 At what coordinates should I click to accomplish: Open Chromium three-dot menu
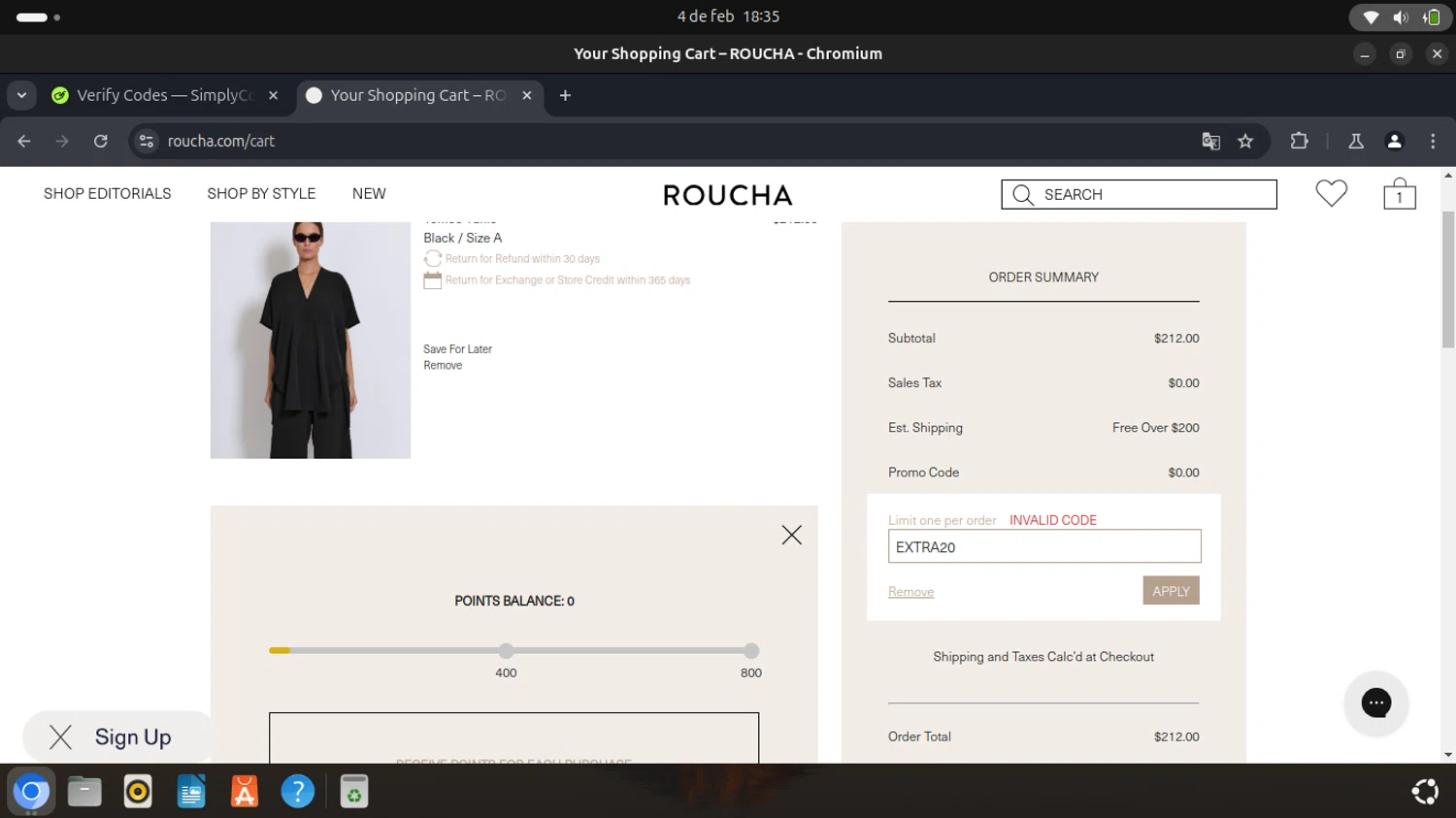[x=1433, y=141]
